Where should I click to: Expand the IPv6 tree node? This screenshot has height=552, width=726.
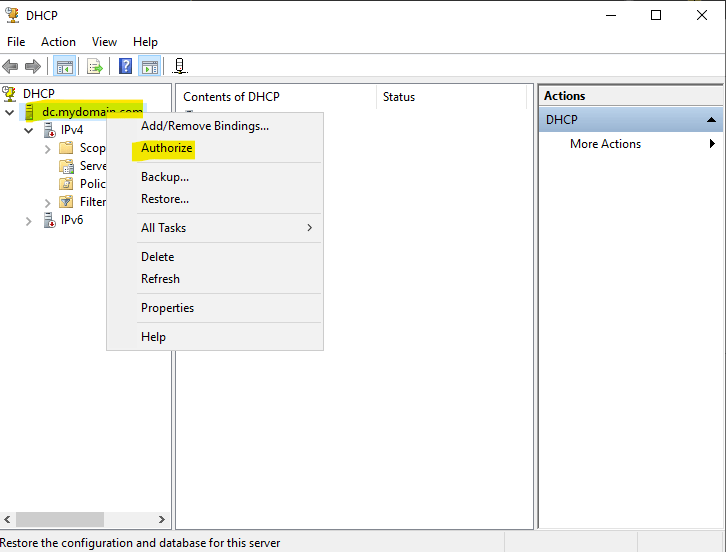point(29,220)
